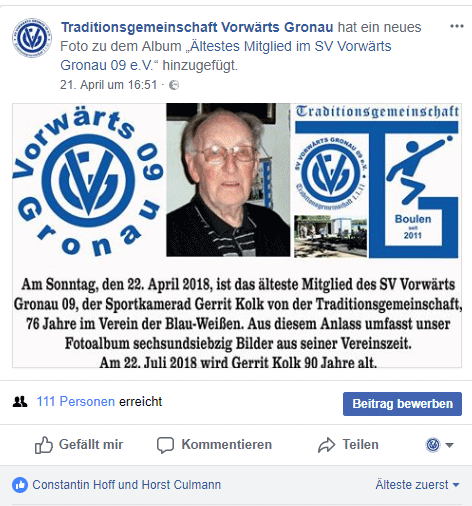Open the post-as page selector dropdown
This screenshot has width=472, height=506.
439,445
